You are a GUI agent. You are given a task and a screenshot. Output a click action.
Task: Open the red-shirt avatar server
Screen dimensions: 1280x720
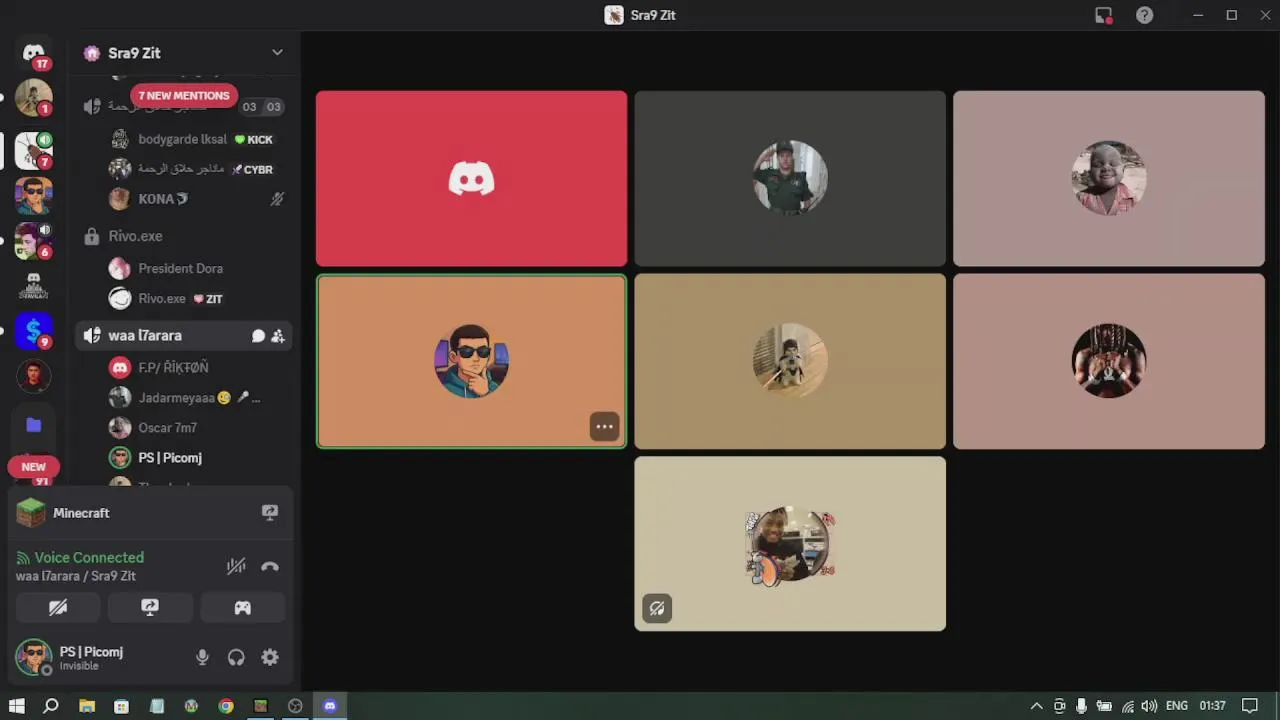[x=33, y=376]
